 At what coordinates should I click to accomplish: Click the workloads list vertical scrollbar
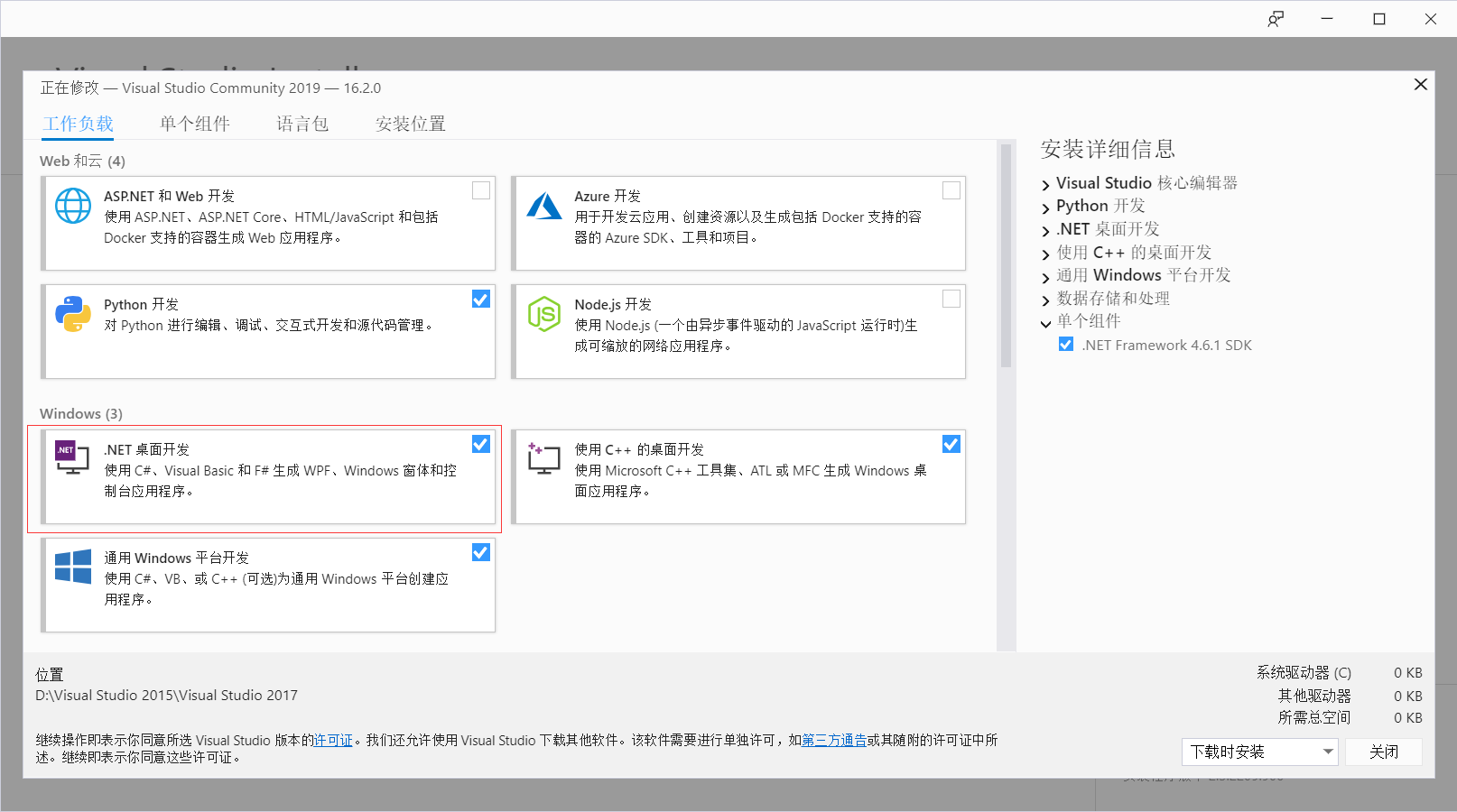pos(1006,255)
